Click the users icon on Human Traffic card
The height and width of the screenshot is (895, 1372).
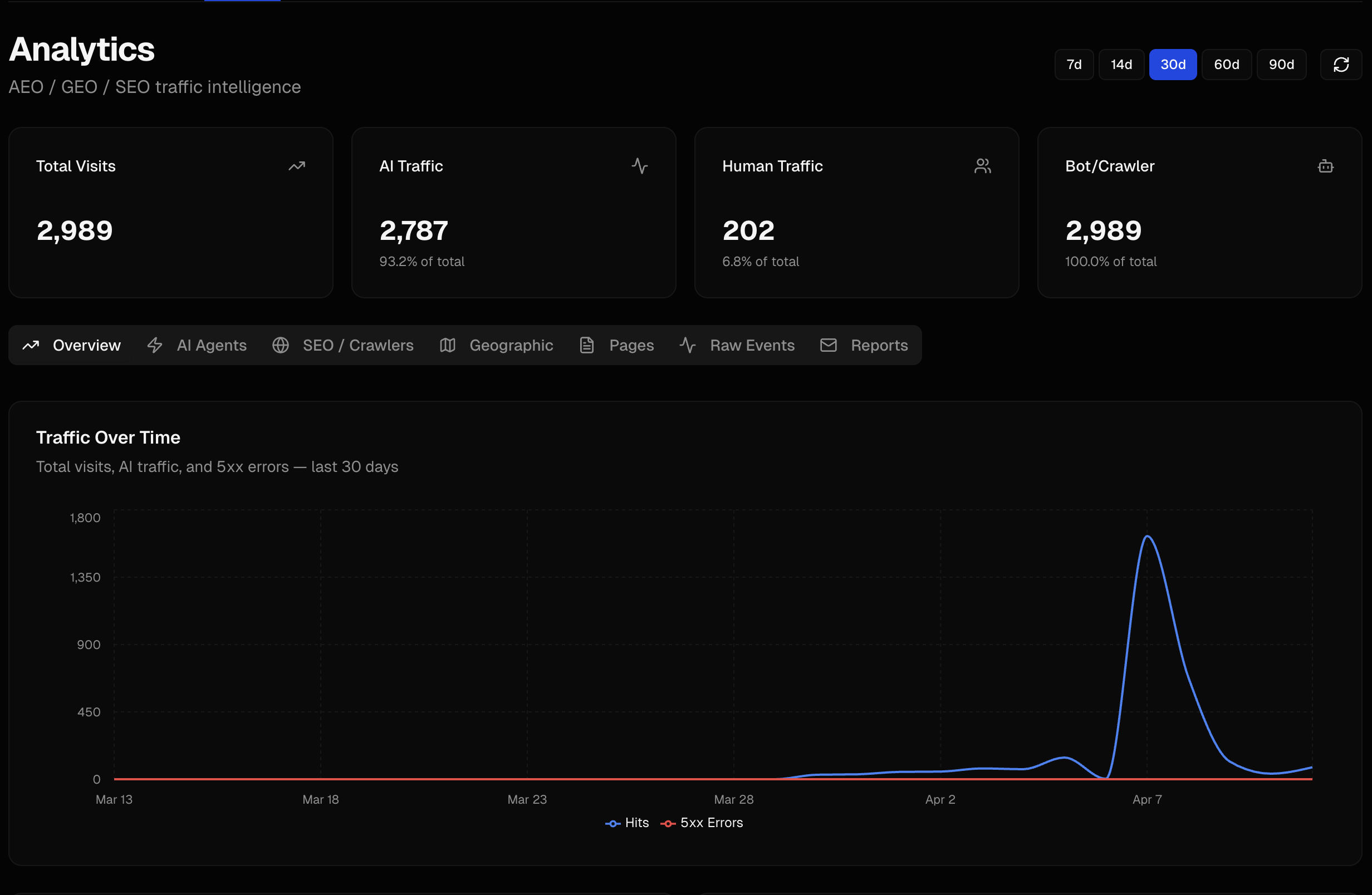(x=982, y=165)
